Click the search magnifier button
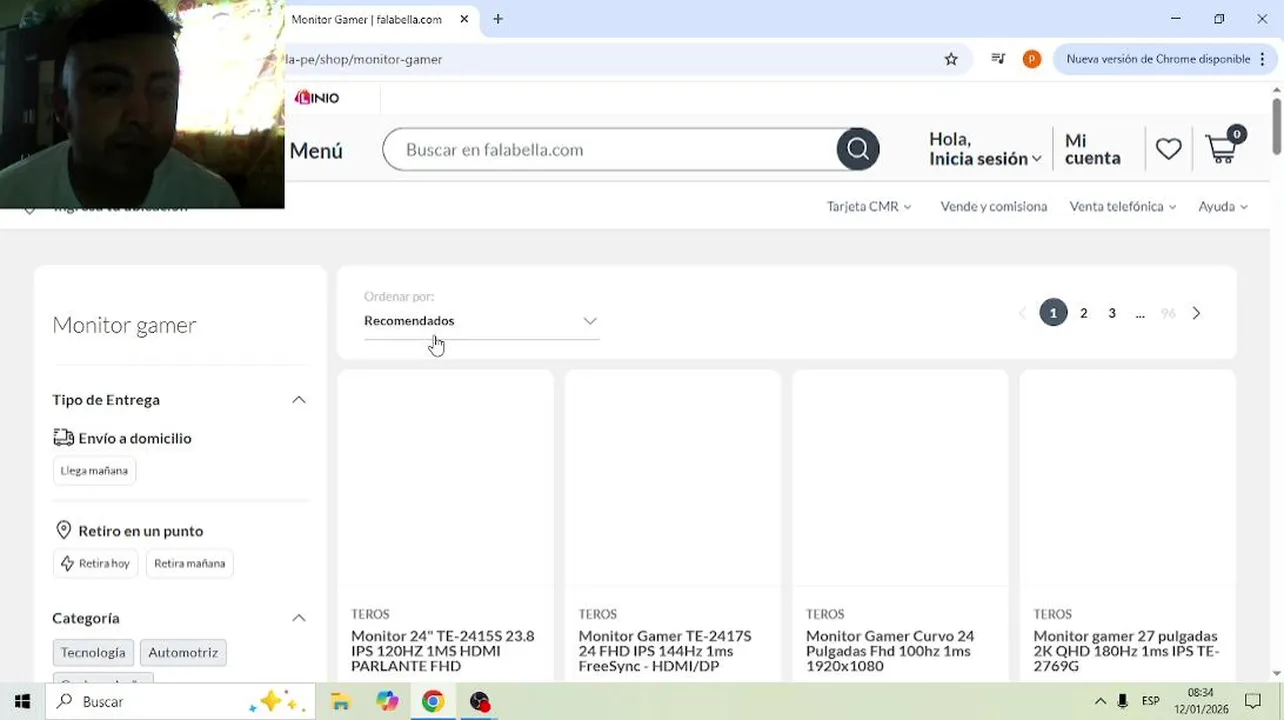Image resolution: width=1284 pixels, height=720 pixels. [x=858, y=150]
